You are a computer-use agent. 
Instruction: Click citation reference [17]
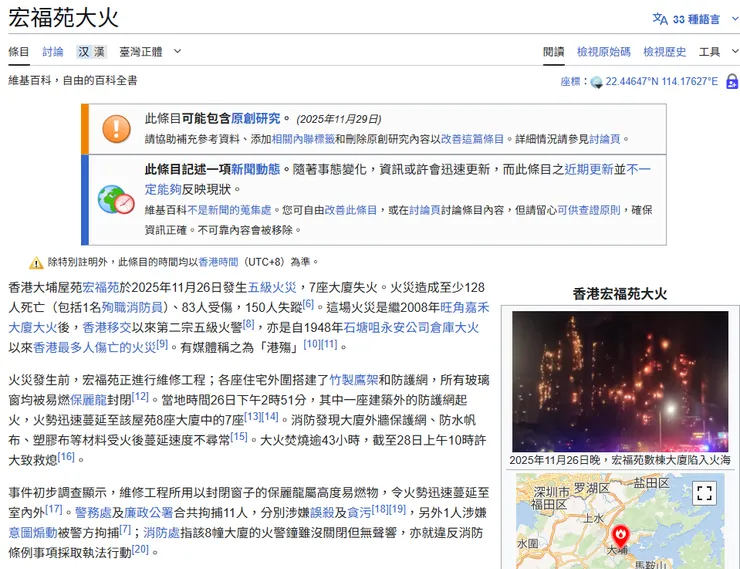point(54,510)
